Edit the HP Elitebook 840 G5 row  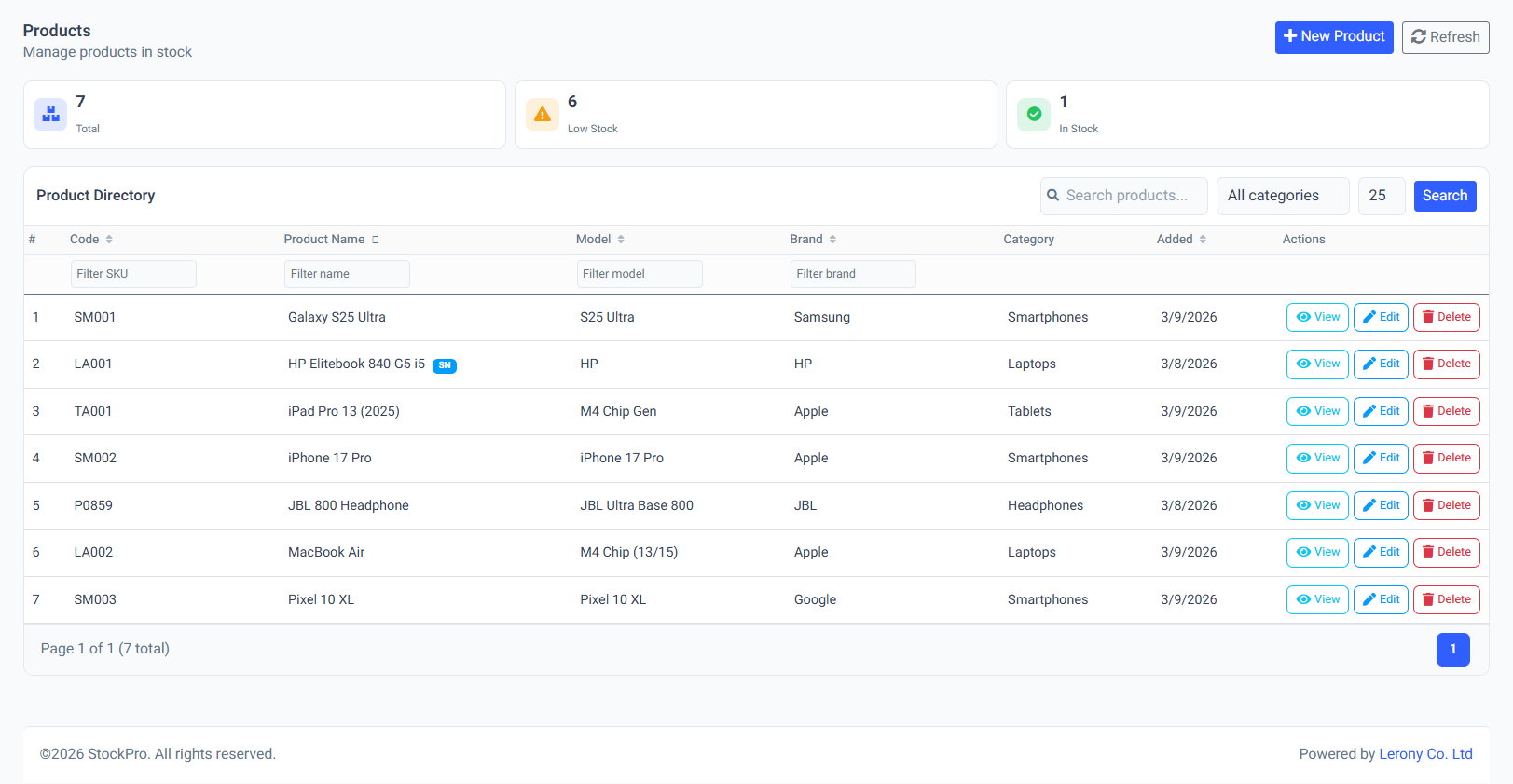pyautogui.click(x=1381, y=364)
